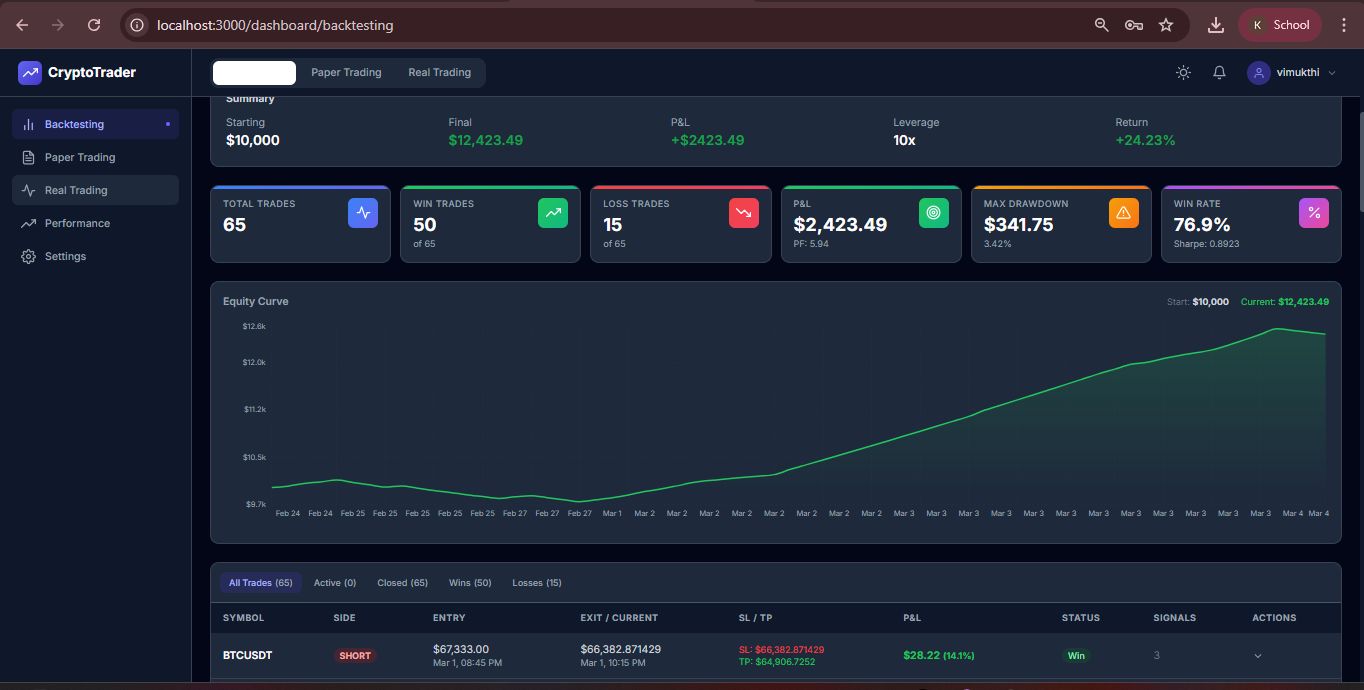This screenshot has height=690, width=1364.
Task: Go back with the browser back arrow
Action: point(22,25)
